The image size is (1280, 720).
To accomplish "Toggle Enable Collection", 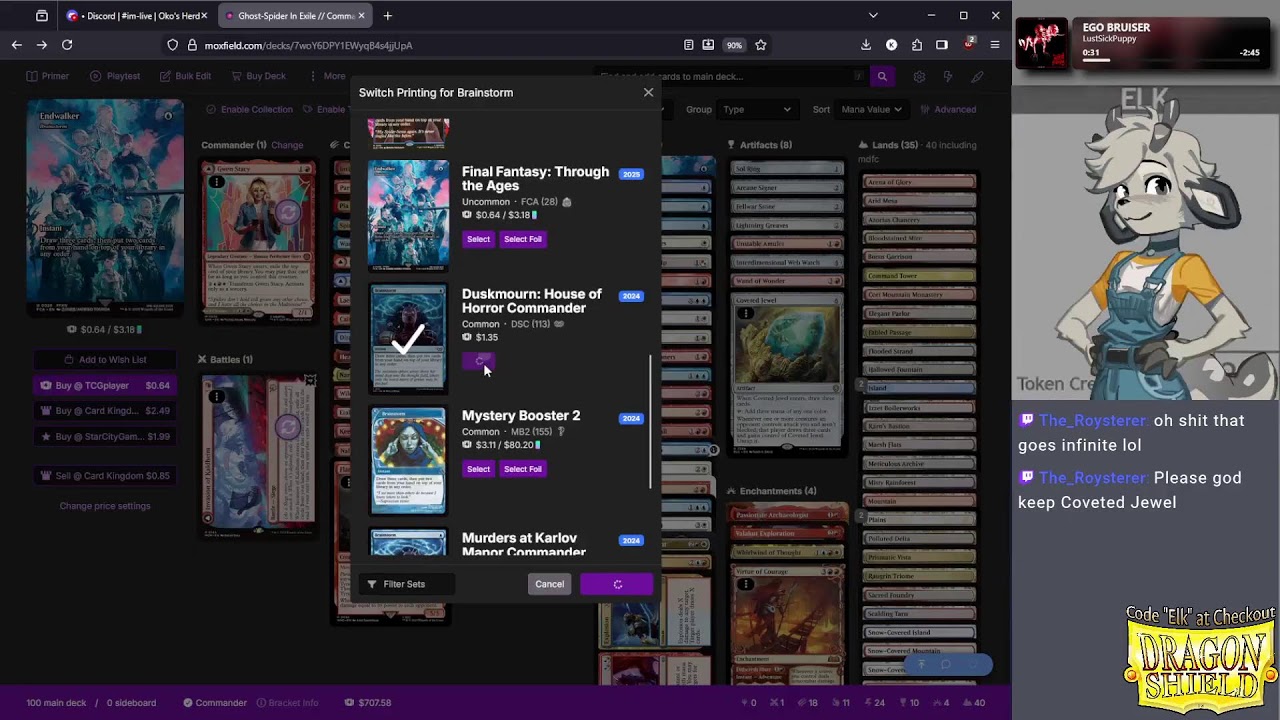I will 249,110.
